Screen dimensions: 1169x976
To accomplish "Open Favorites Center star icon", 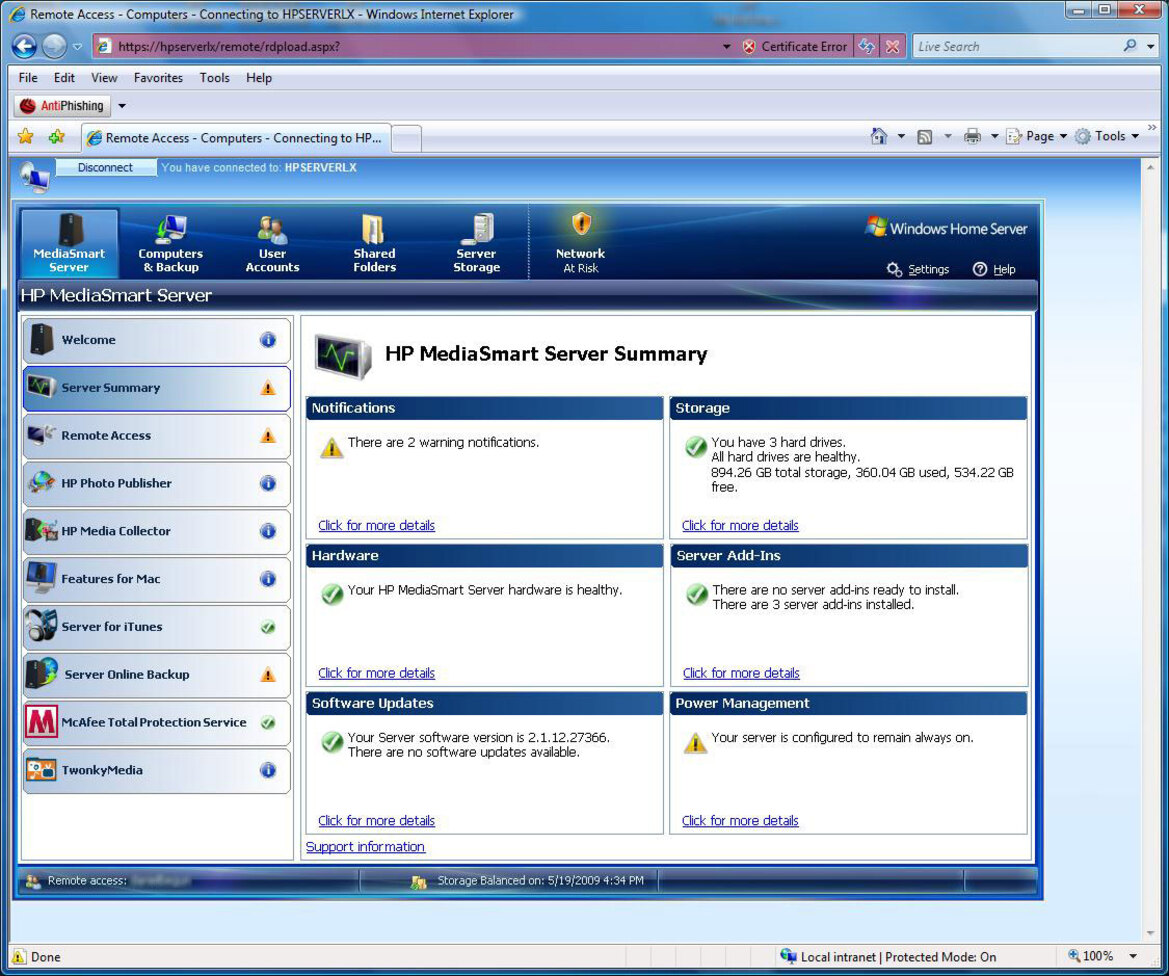I will (x=25, y=137).
